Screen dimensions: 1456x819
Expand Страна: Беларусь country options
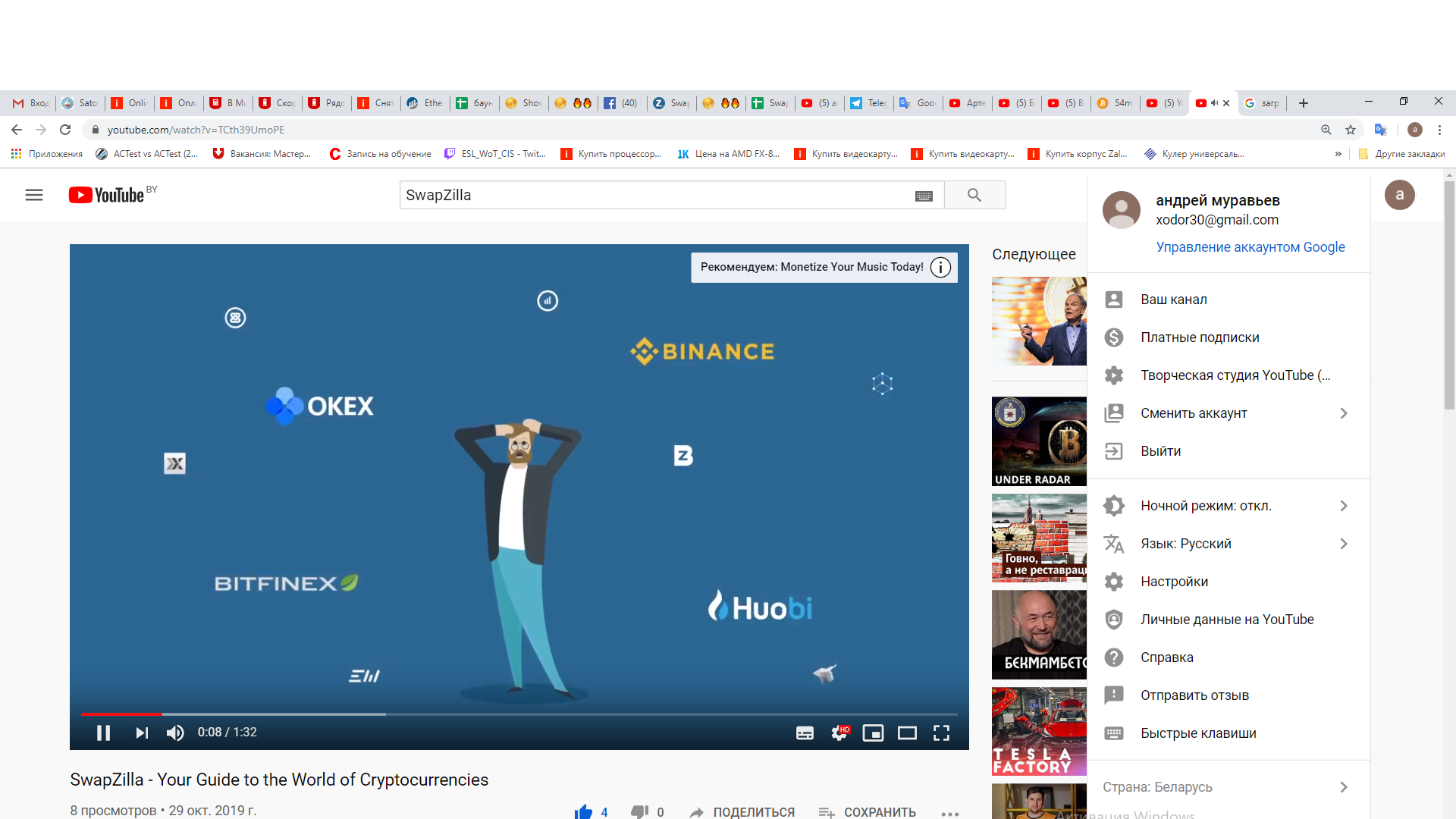pos(1228,787)
